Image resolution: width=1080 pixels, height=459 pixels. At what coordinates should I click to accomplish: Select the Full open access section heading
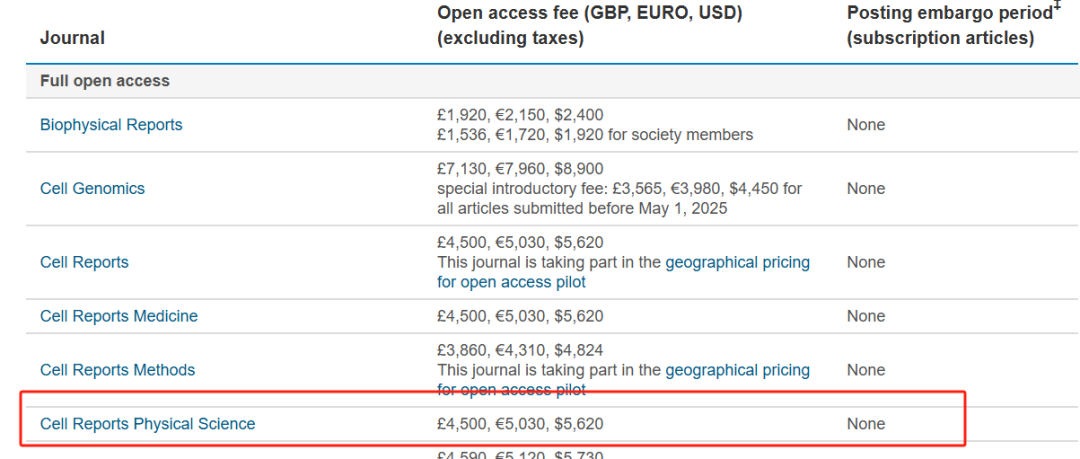coord(105,81)
